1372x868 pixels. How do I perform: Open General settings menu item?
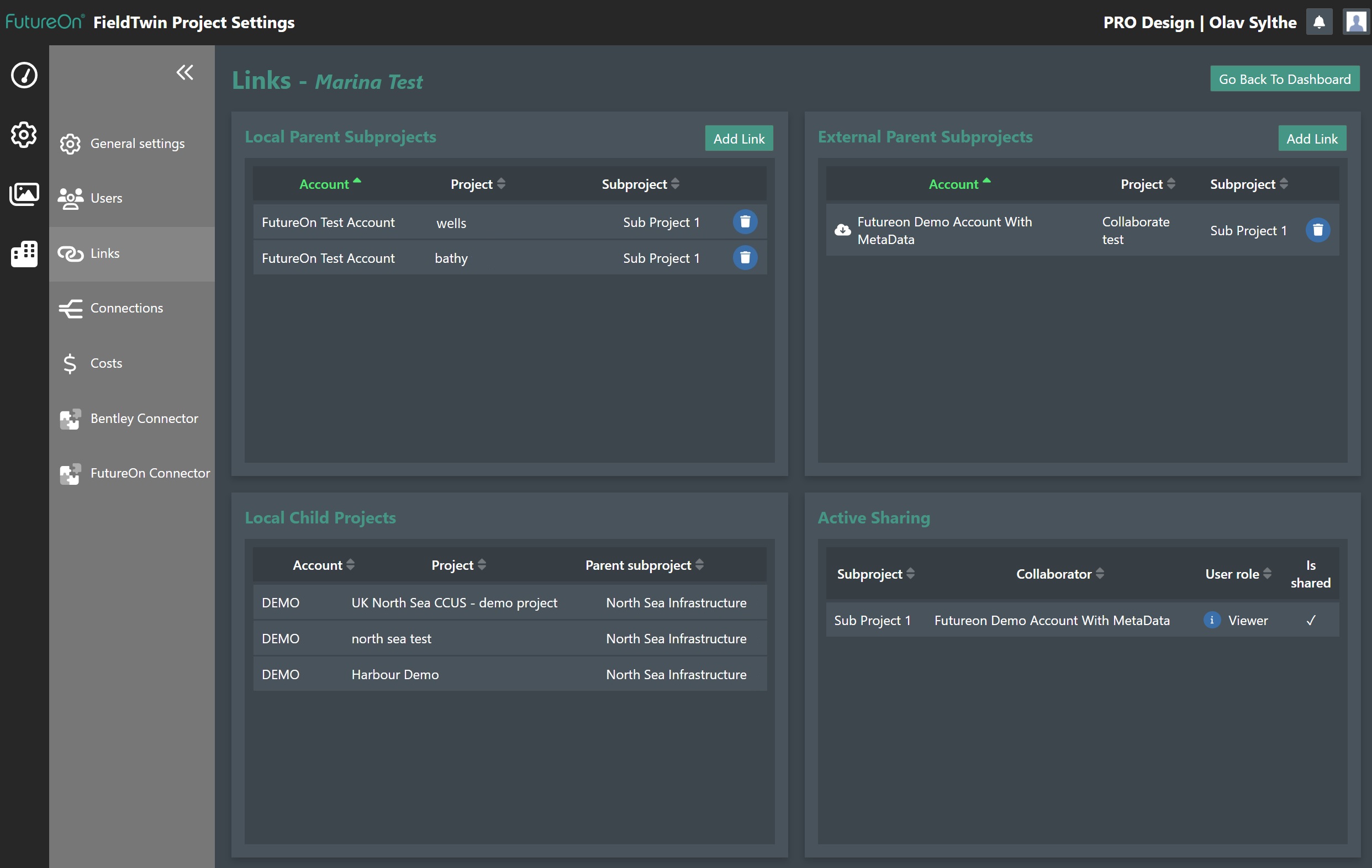[131, 144]
